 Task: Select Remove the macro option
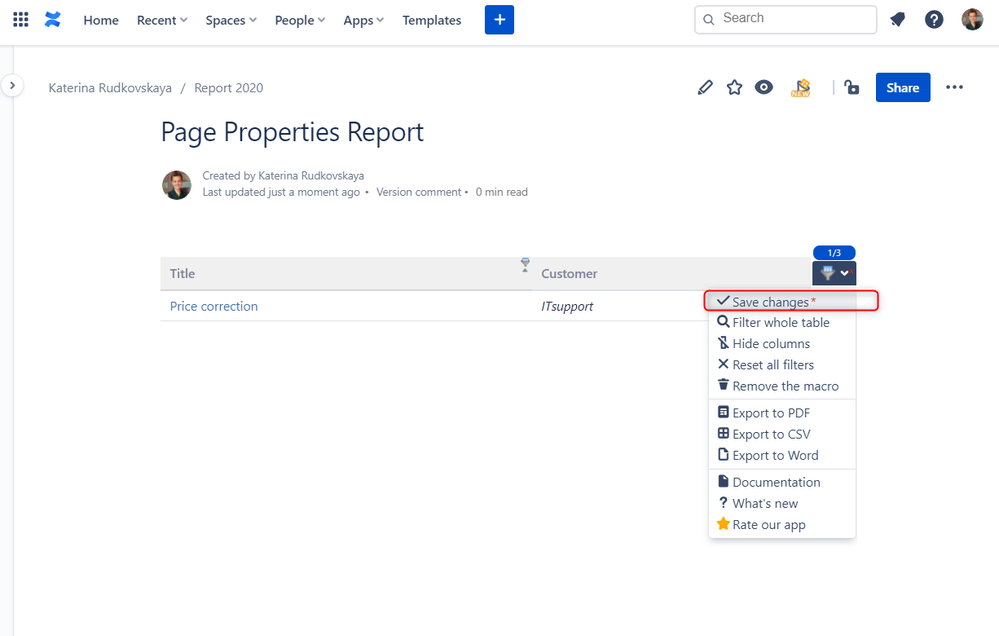782,386
